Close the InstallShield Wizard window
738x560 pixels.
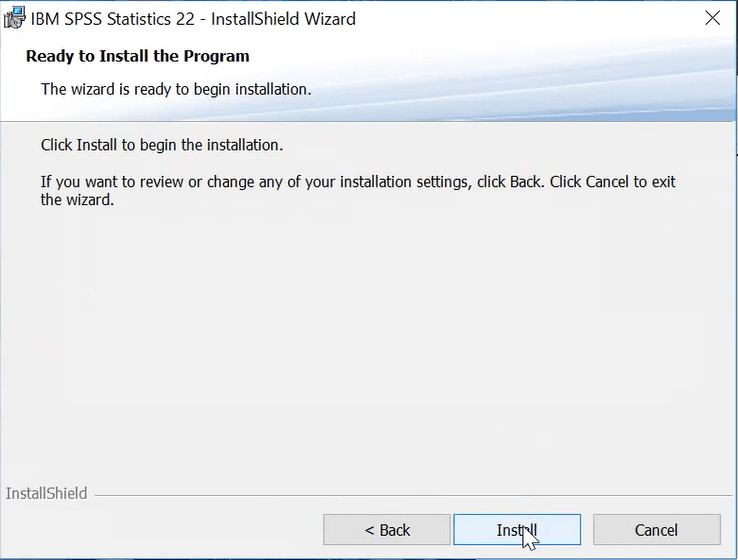(x=712, y=18)
